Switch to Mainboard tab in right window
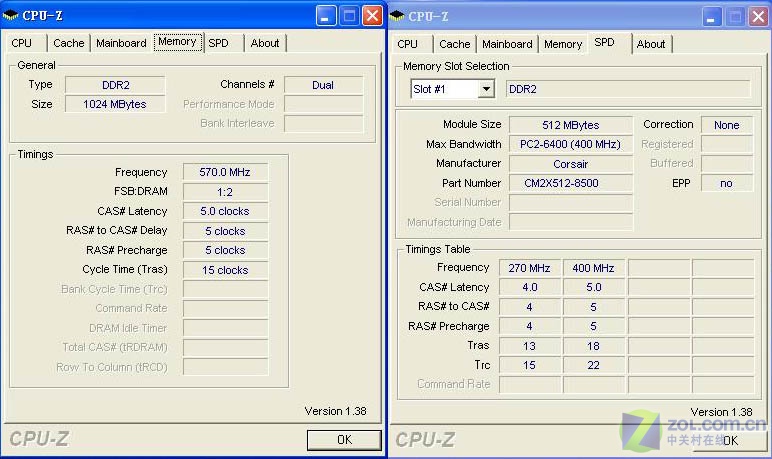The width and height of the screenshot is (772, 459). tap(507, 44)
